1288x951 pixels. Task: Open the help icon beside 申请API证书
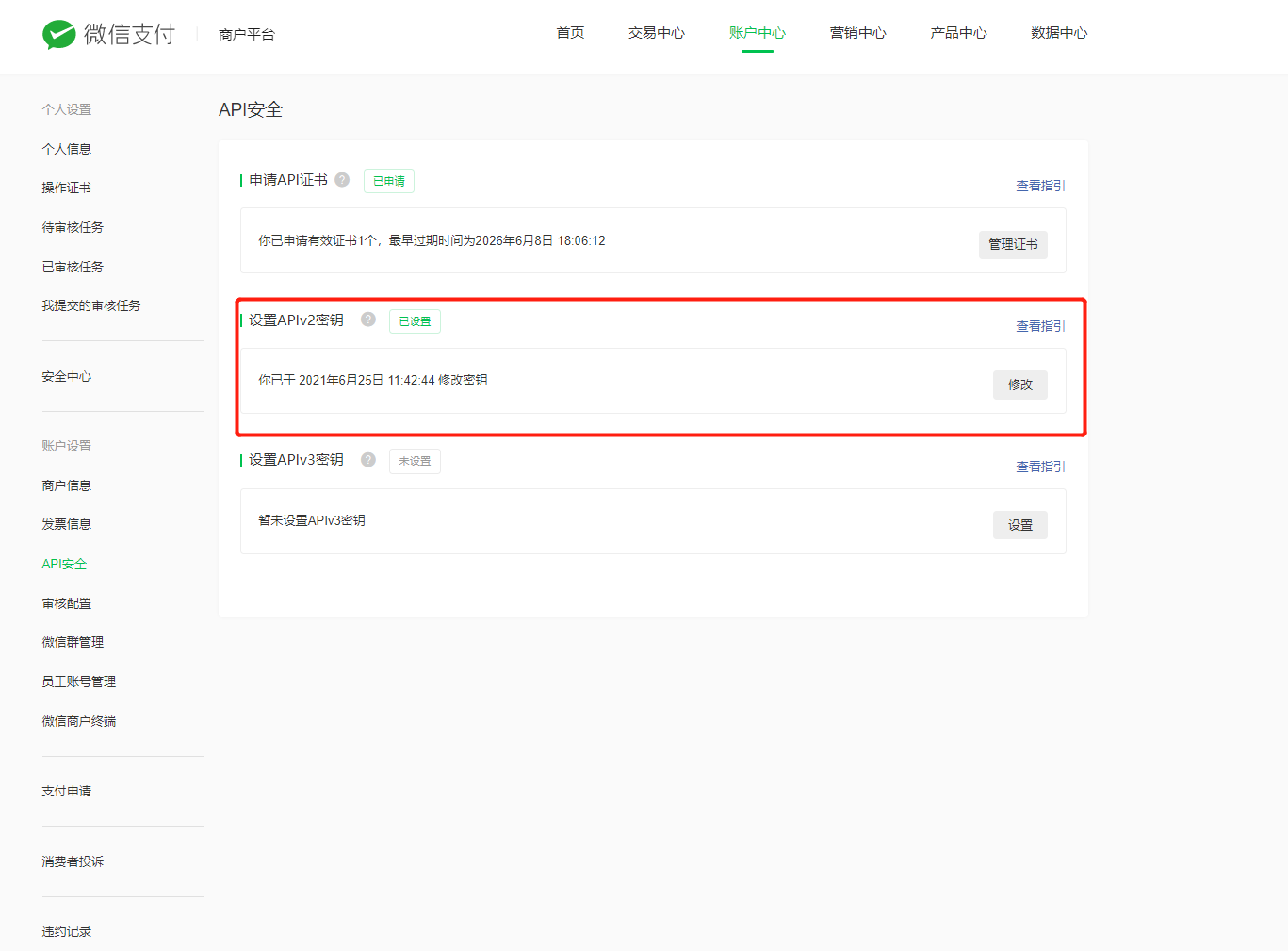click(x=342, y=179)
